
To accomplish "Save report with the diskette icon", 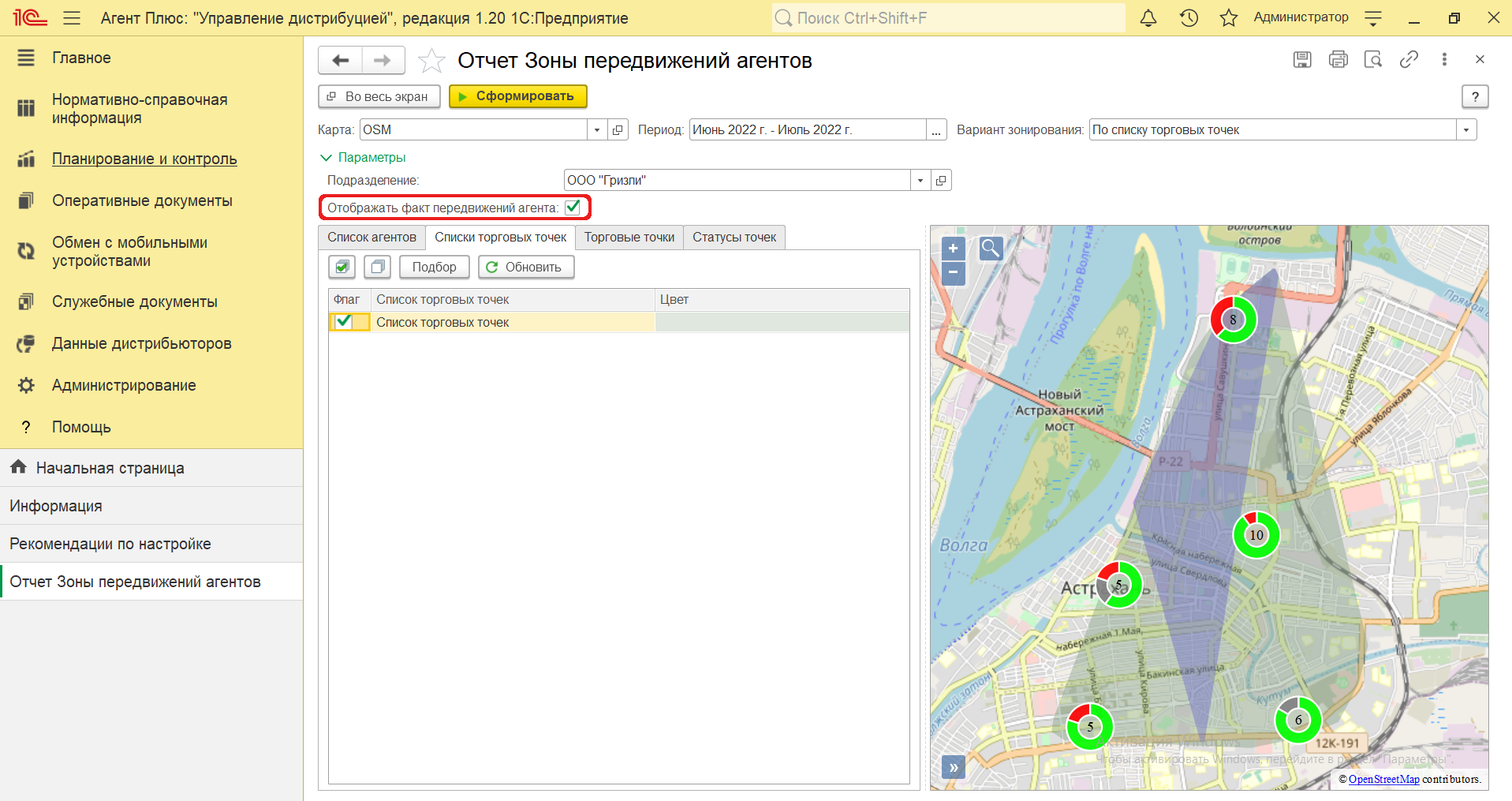I will pos(1302,59).
